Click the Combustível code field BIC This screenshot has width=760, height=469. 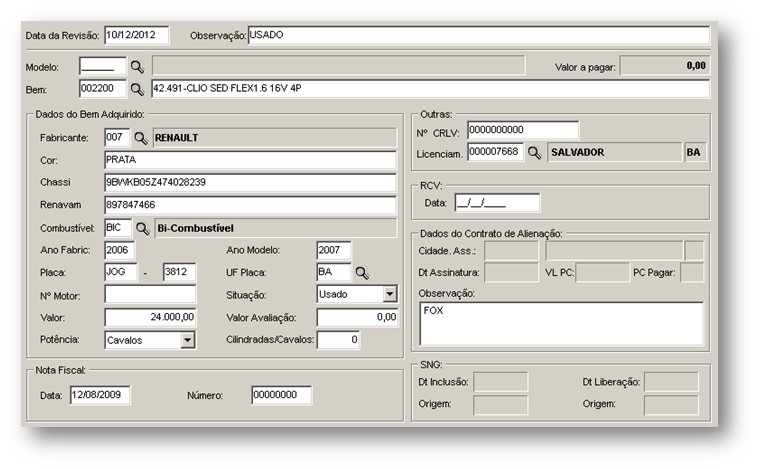[x=118, y=228]
